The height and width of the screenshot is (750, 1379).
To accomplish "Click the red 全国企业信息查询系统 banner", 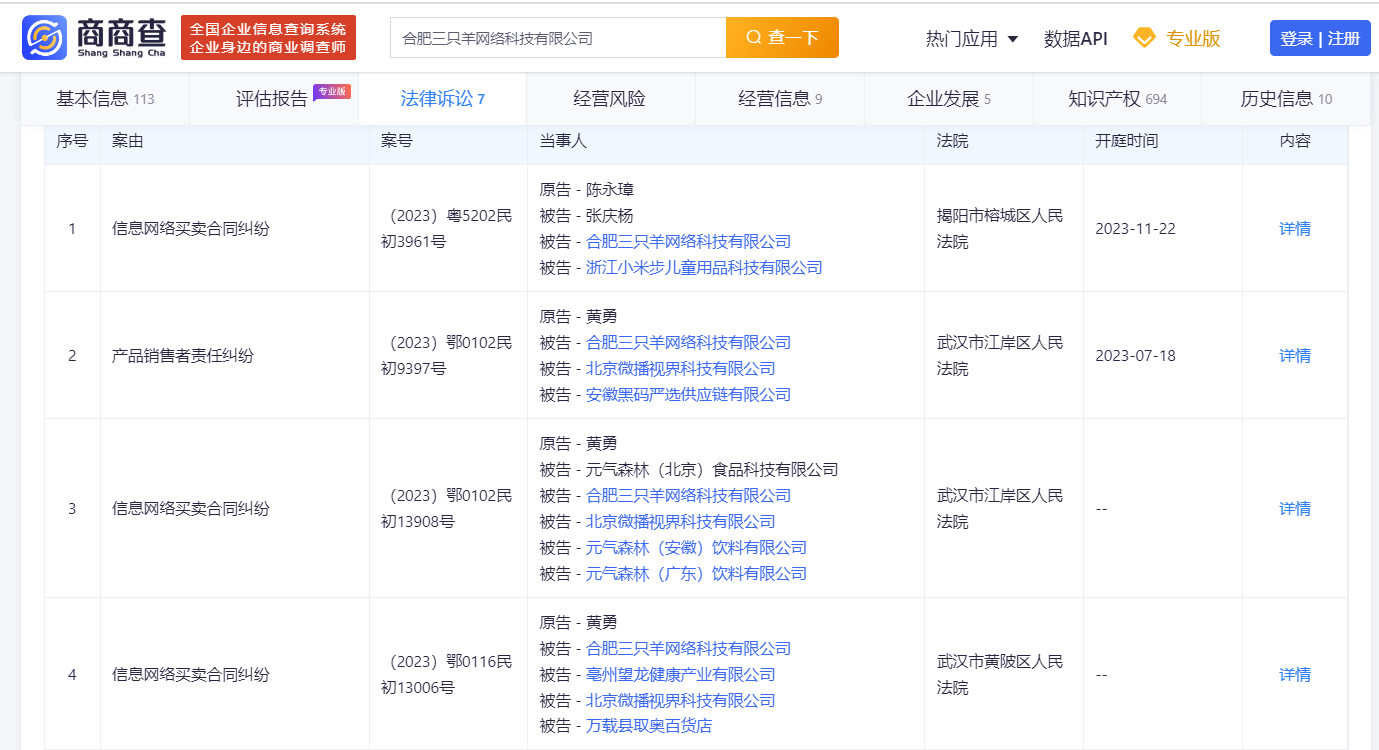I will pyautogui.click(x=268, y=38).
